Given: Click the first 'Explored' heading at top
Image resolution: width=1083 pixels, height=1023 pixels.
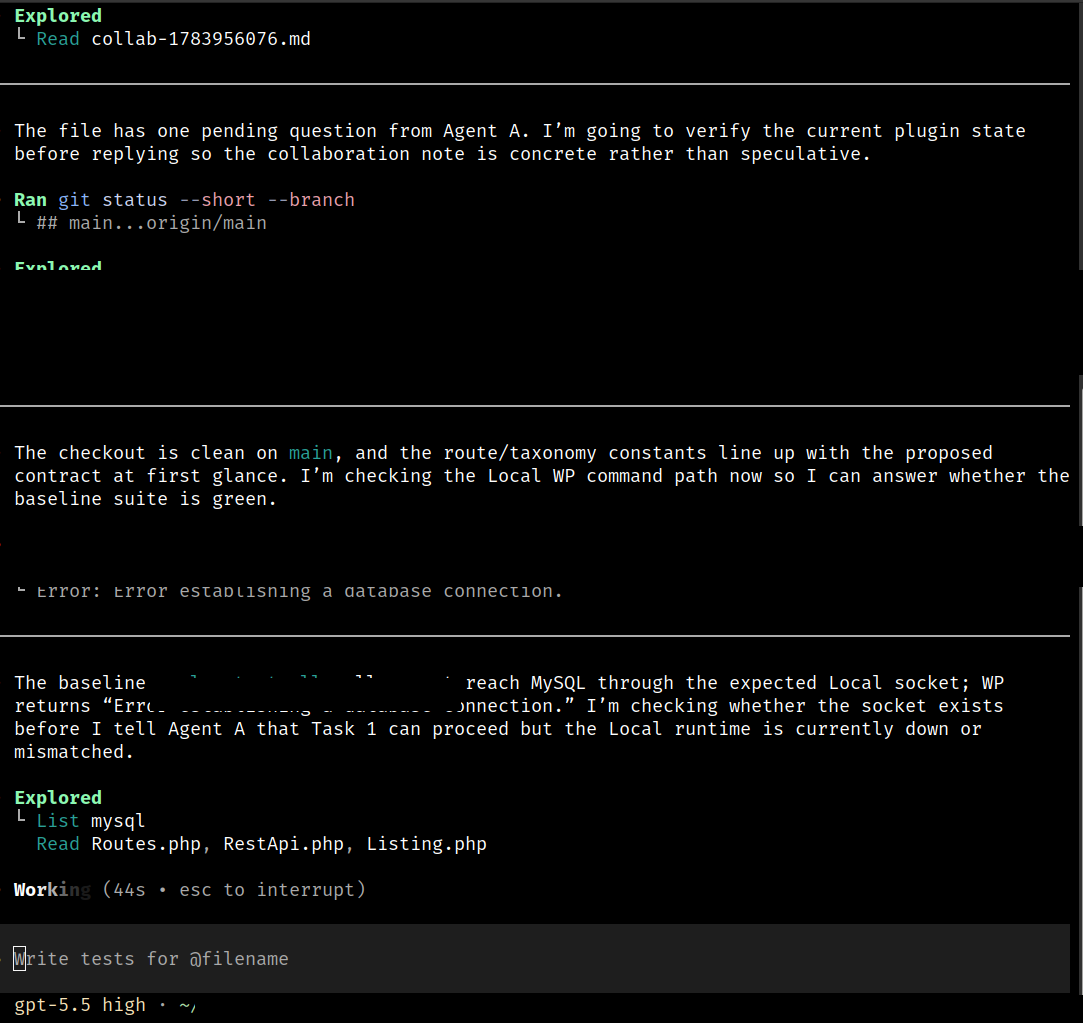Looking at the screenshot, I should 58,15.
